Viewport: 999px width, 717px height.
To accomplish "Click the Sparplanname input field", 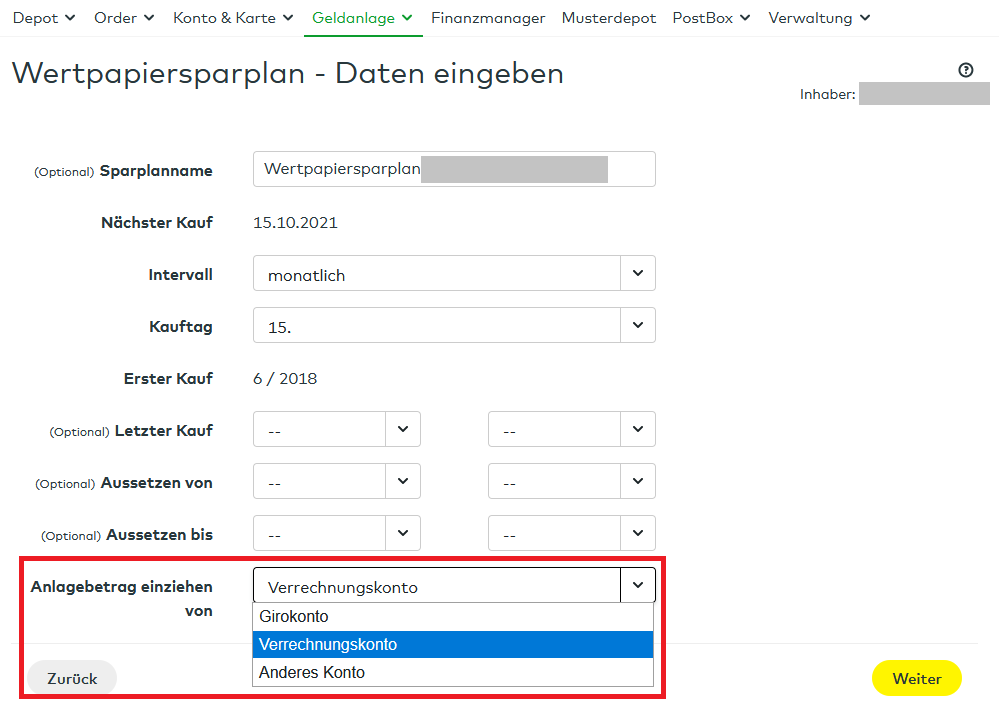I will [x=454, y=169].
